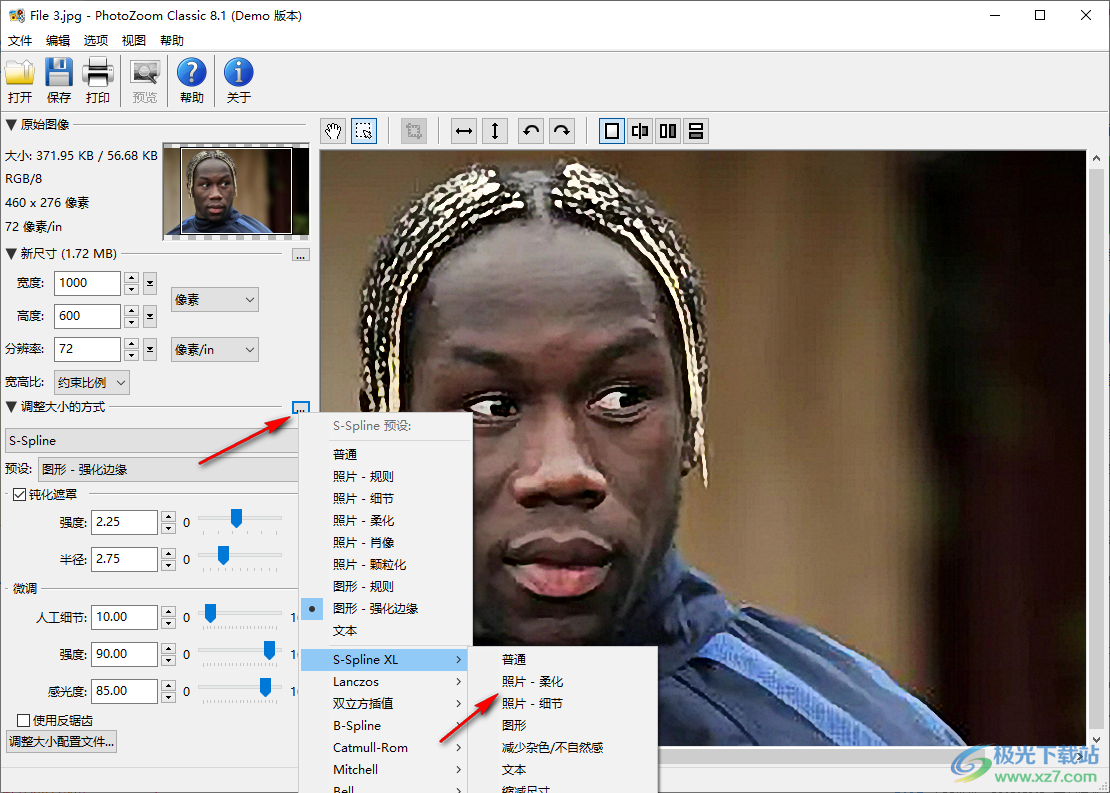The height and width of the screenshot is (793, 1110).
Task: Adjust the fine-tune strength 90.00 slider
Action: (x=269, y=650)
